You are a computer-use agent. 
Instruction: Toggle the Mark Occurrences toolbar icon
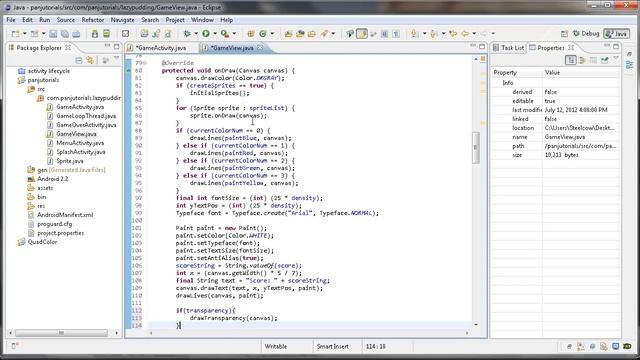pos(362,34)
